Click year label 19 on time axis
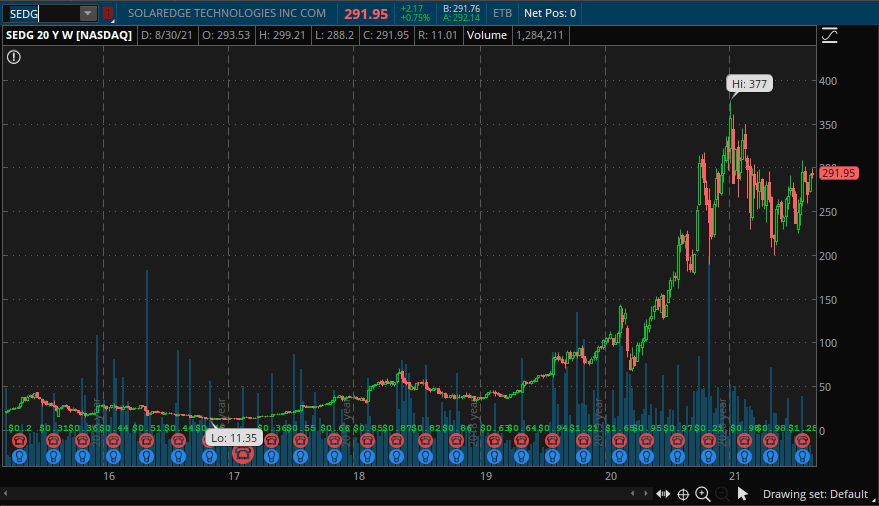Viewport: 879px width, 506px height. [x=486, y=476]
